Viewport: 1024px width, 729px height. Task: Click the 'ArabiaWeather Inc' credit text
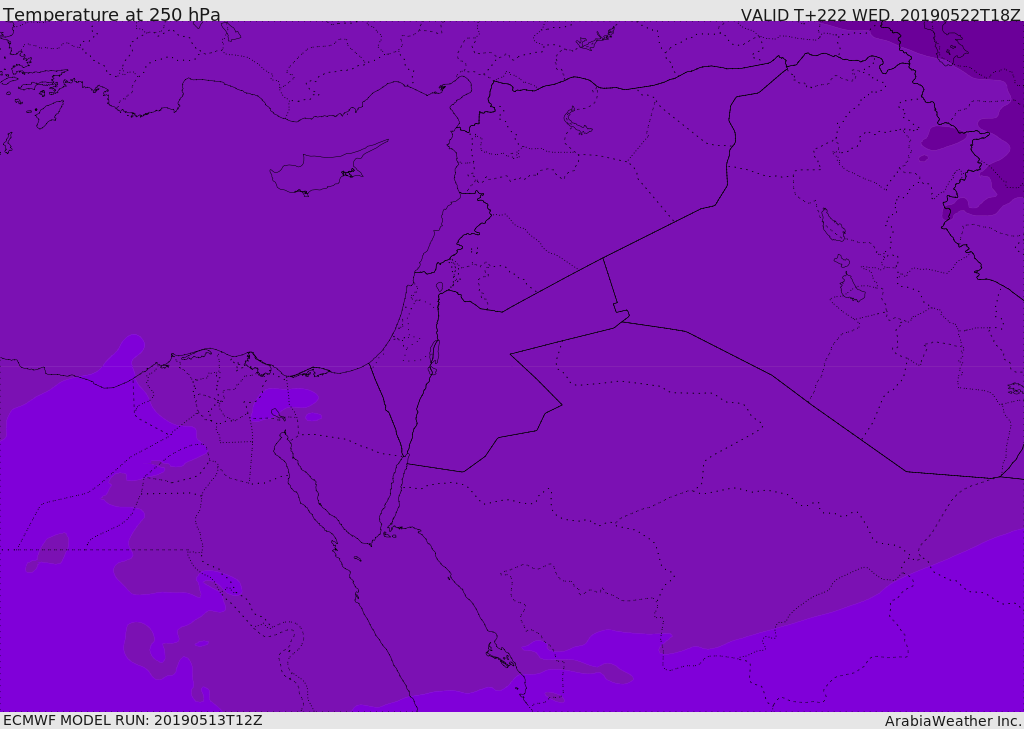pos(953,721)
